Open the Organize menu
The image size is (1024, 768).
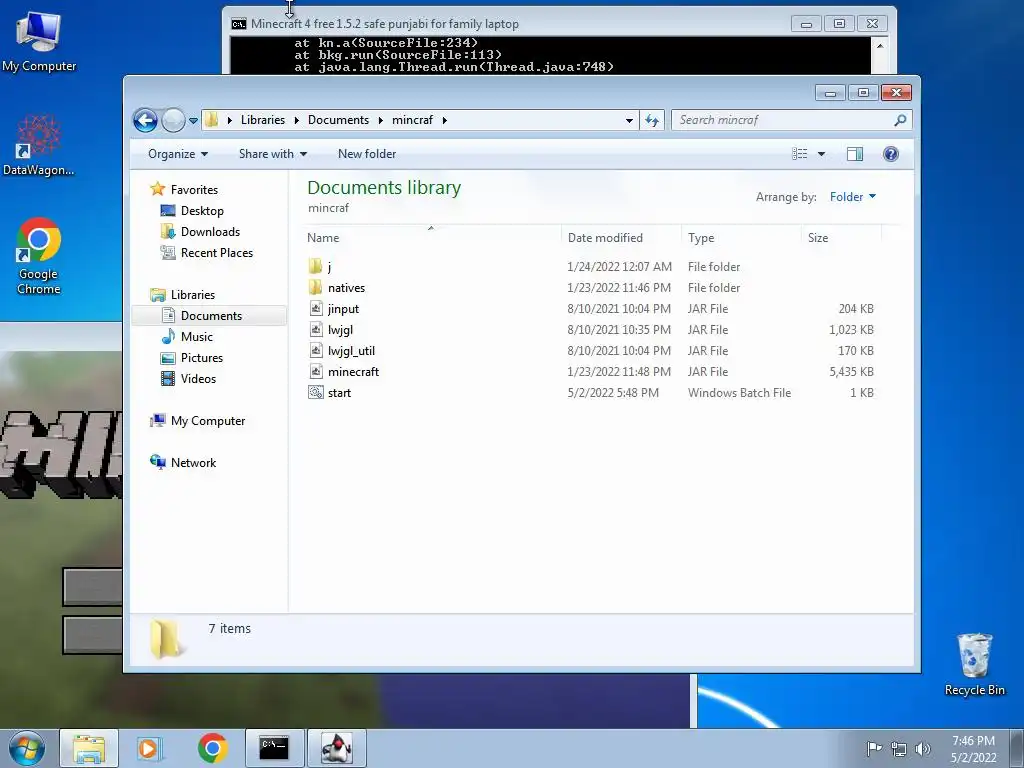point(178,154)
